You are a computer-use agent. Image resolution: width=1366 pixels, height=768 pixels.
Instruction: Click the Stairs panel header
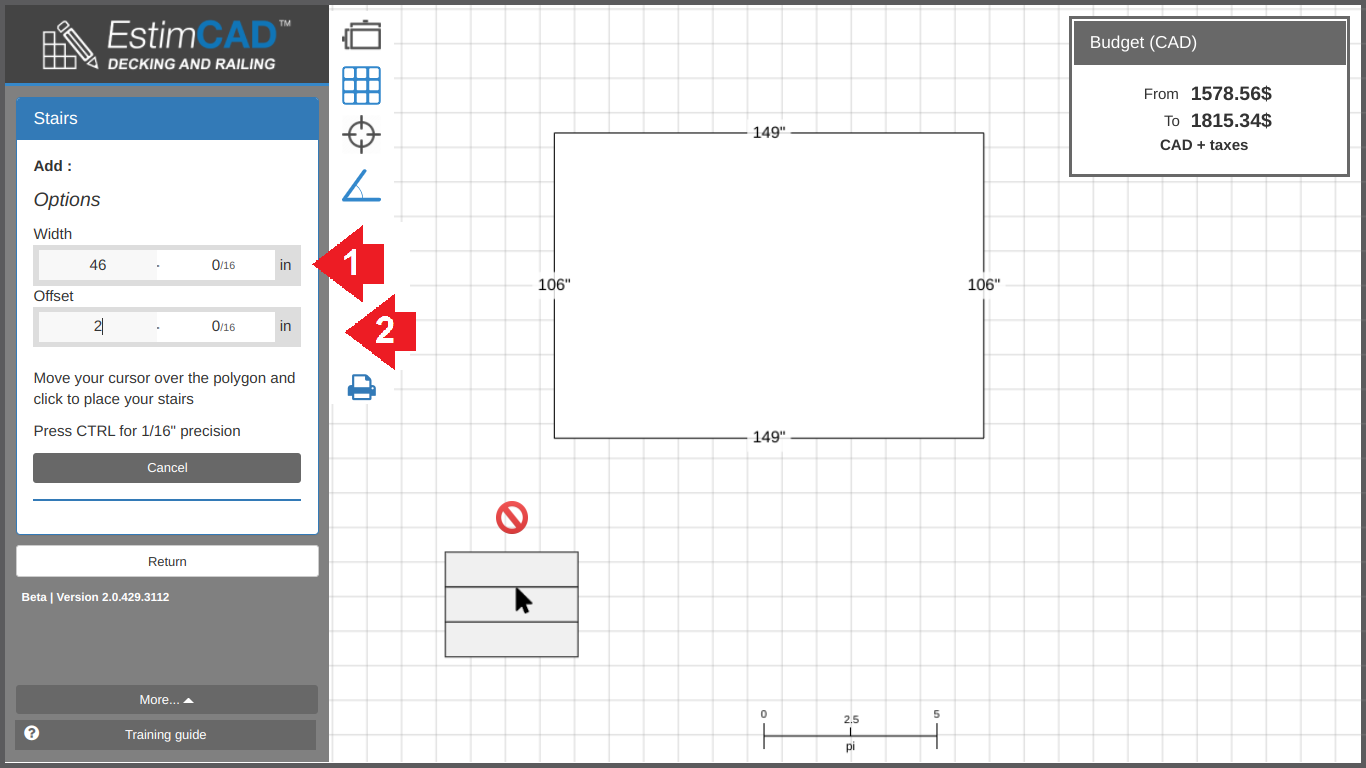167,119
